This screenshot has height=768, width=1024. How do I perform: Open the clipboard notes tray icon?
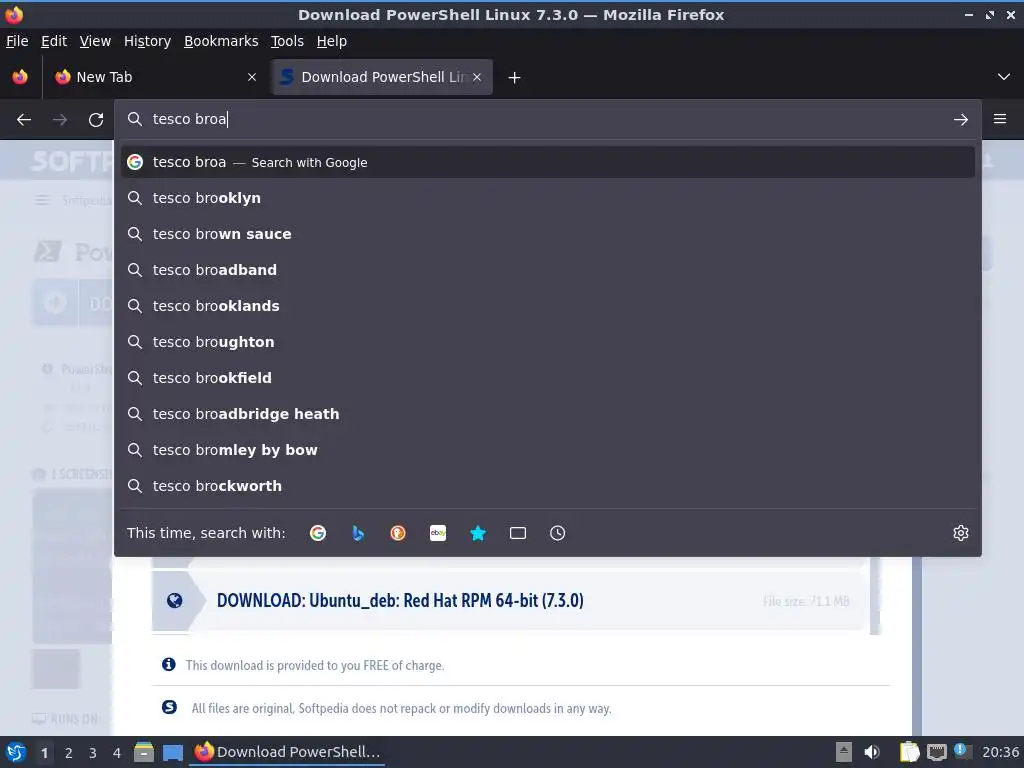[x=909, y=752]
